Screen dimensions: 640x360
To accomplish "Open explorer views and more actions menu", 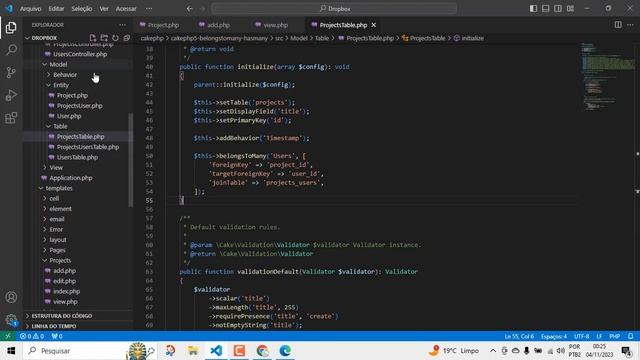I will point(122,25).
